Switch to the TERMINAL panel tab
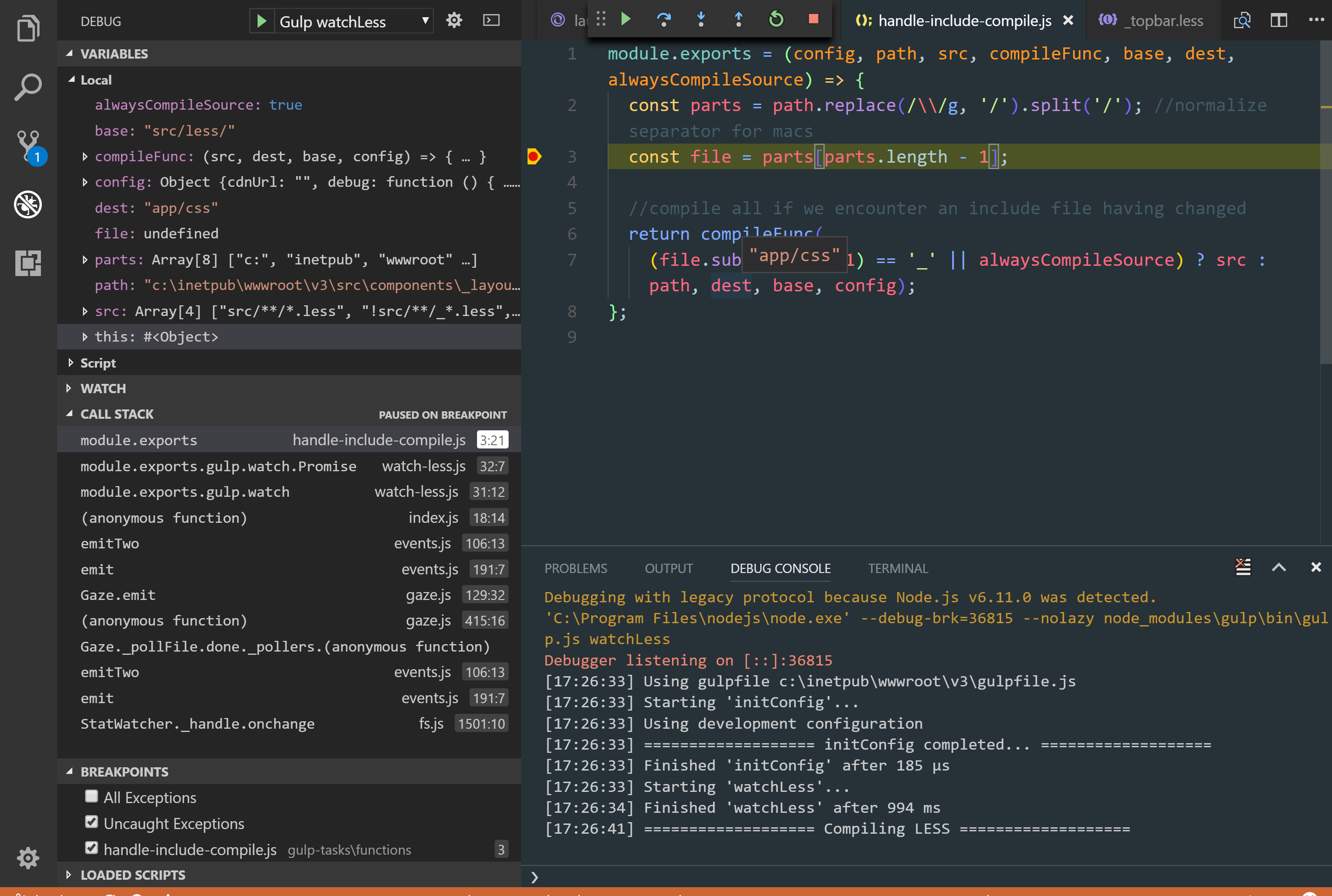Viewport: 1332px width, 896px height. (897, 568)
